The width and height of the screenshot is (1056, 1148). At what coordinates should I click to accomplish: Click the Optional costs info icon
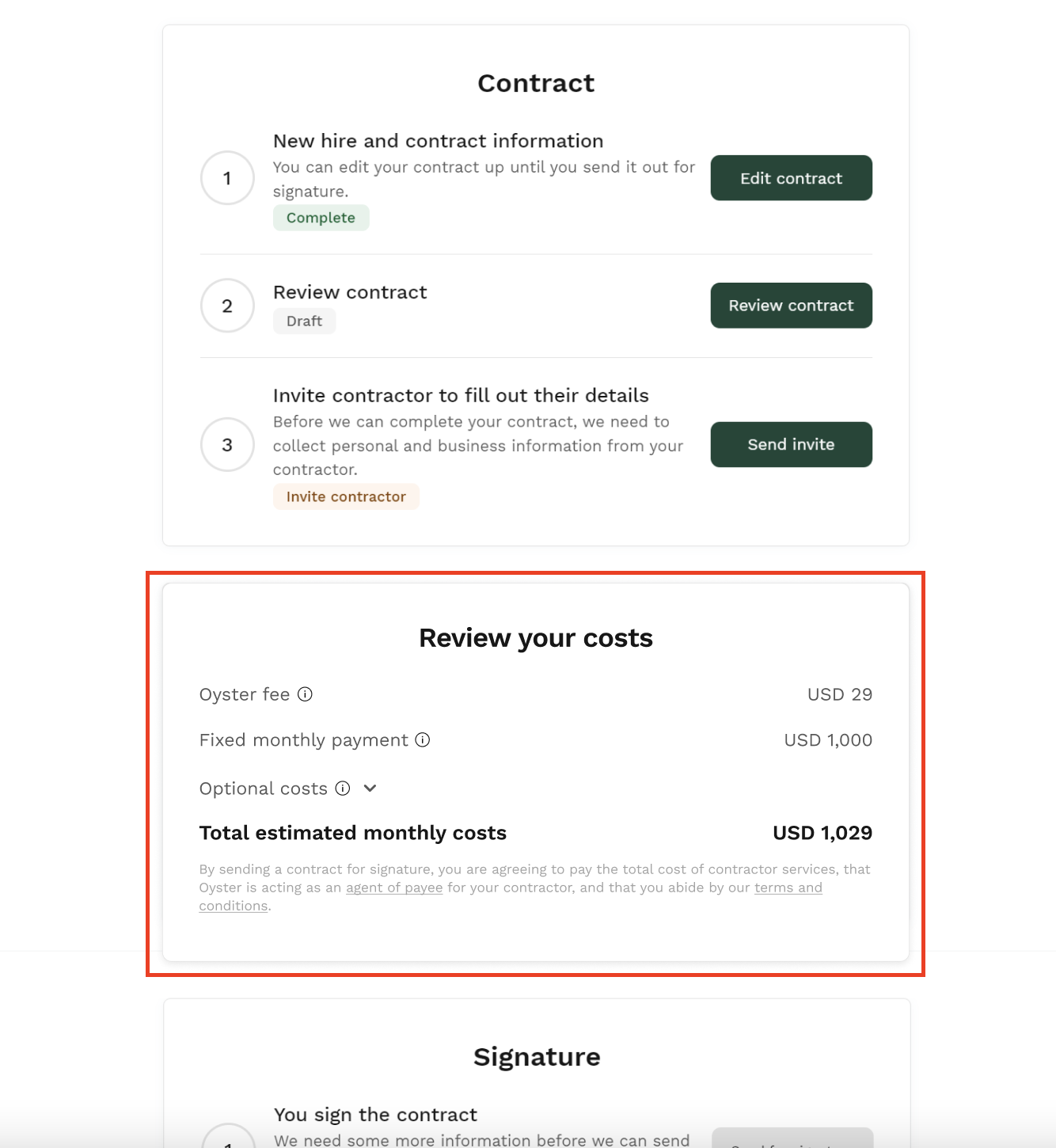click(343, 788)
